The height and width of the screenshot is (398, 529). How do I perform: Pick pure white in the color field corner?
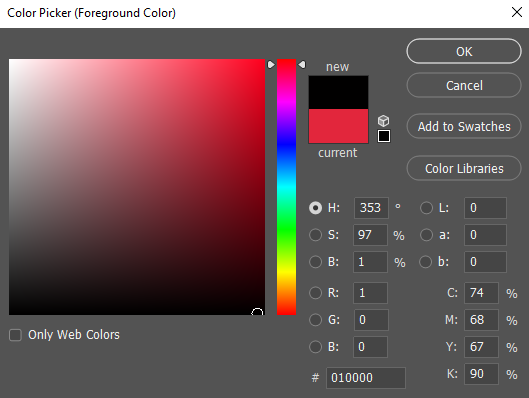[10, 60]
